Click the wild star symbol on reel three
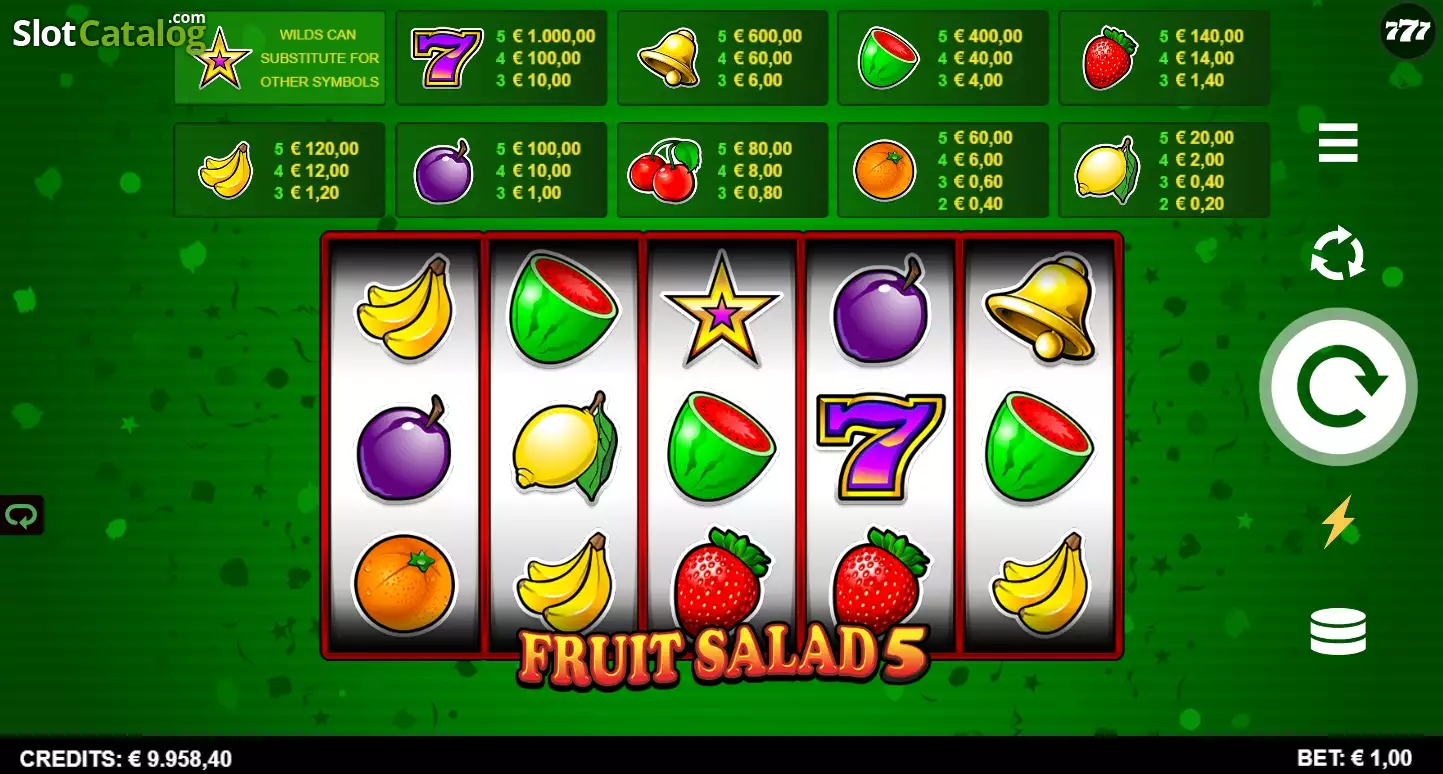The width and height of the screenshot is (1443, 774). coord(721,308)
